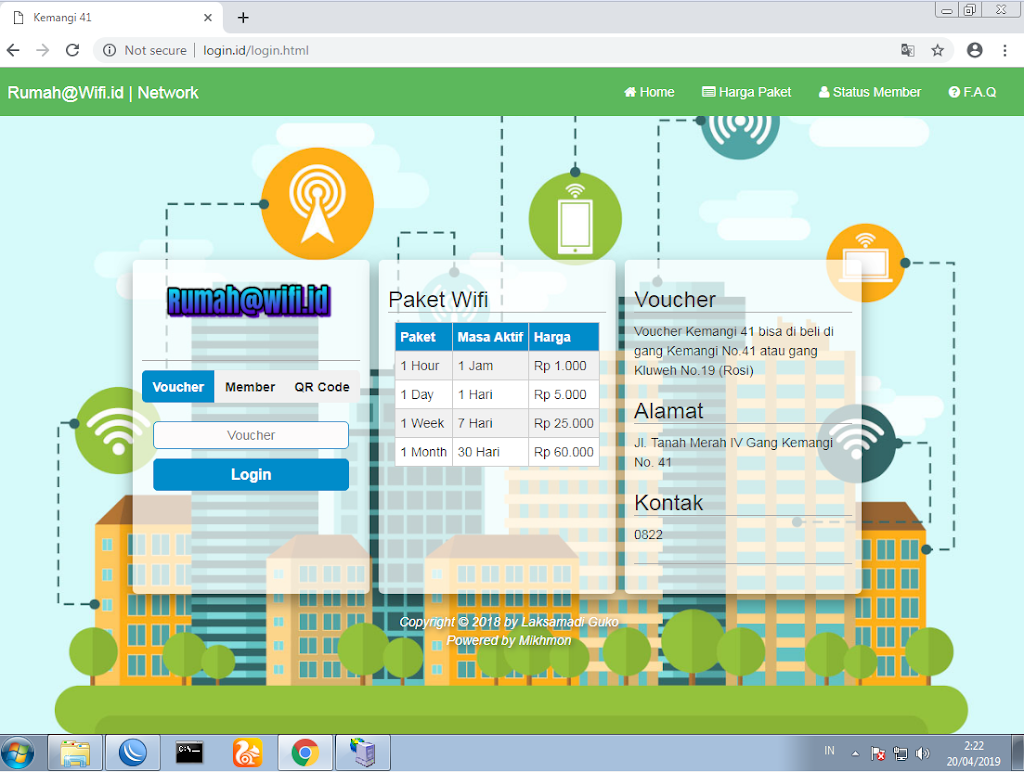Open Windows Explorer from taskbar
Image resolution: width=1024 pixels, height=772 pixels.
click(75, 753)
